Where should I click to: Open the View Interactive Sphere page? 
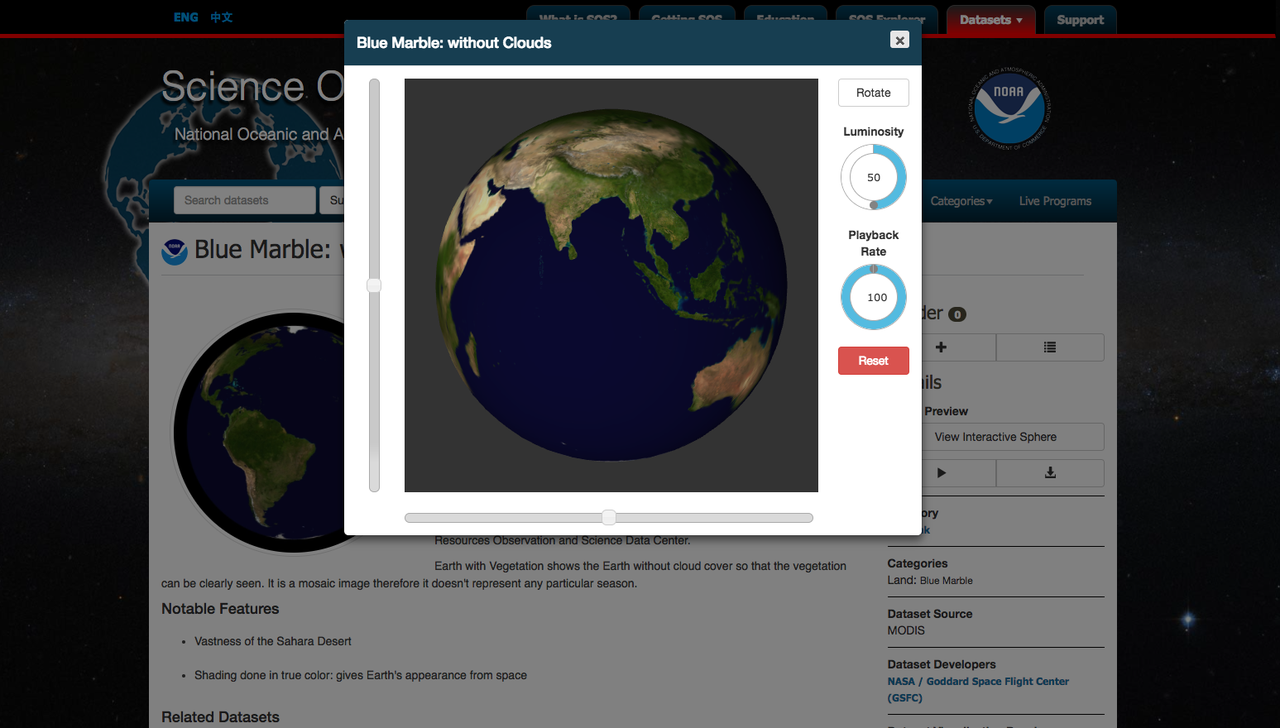point(994,436)
